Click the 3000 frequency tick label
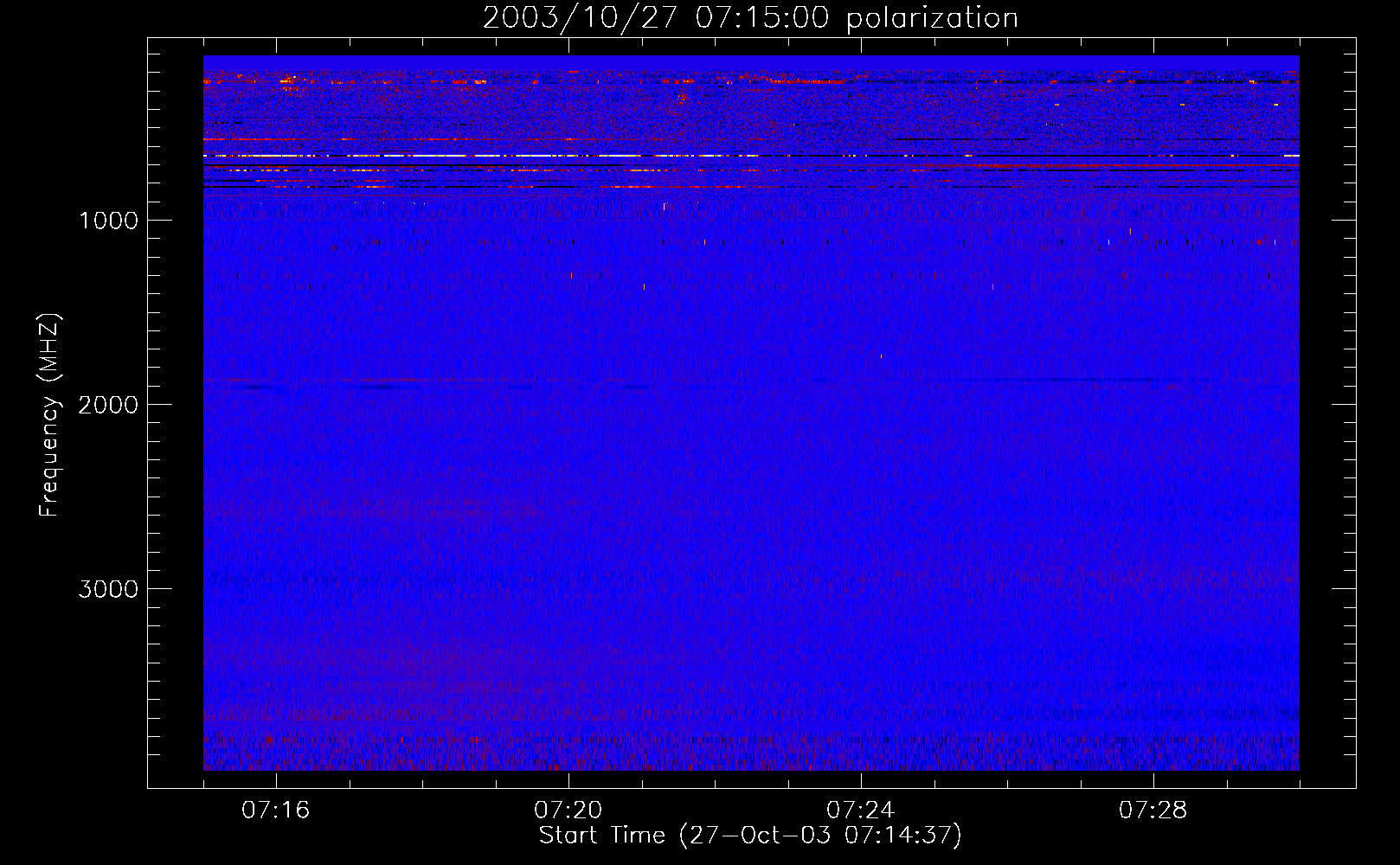This screenshot has width=1400, height=865. (108, 589)
